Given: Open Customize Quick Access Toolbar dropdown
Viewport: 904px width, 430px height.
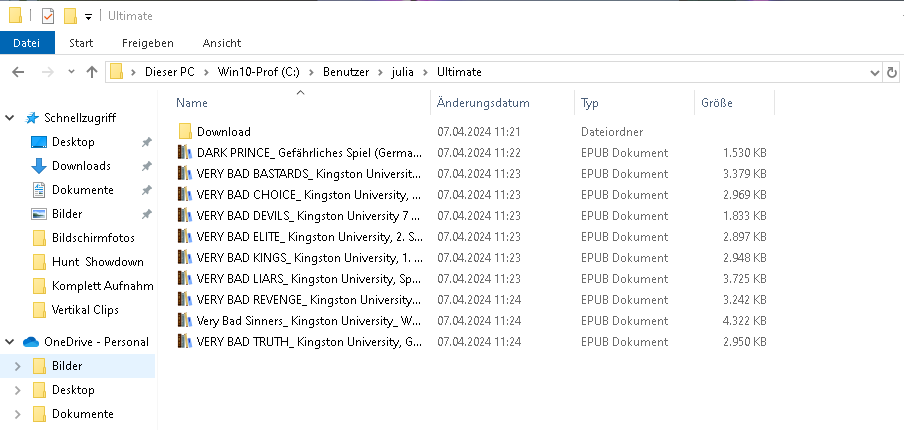Looking at the screenshot, I should tap(88, 17).
